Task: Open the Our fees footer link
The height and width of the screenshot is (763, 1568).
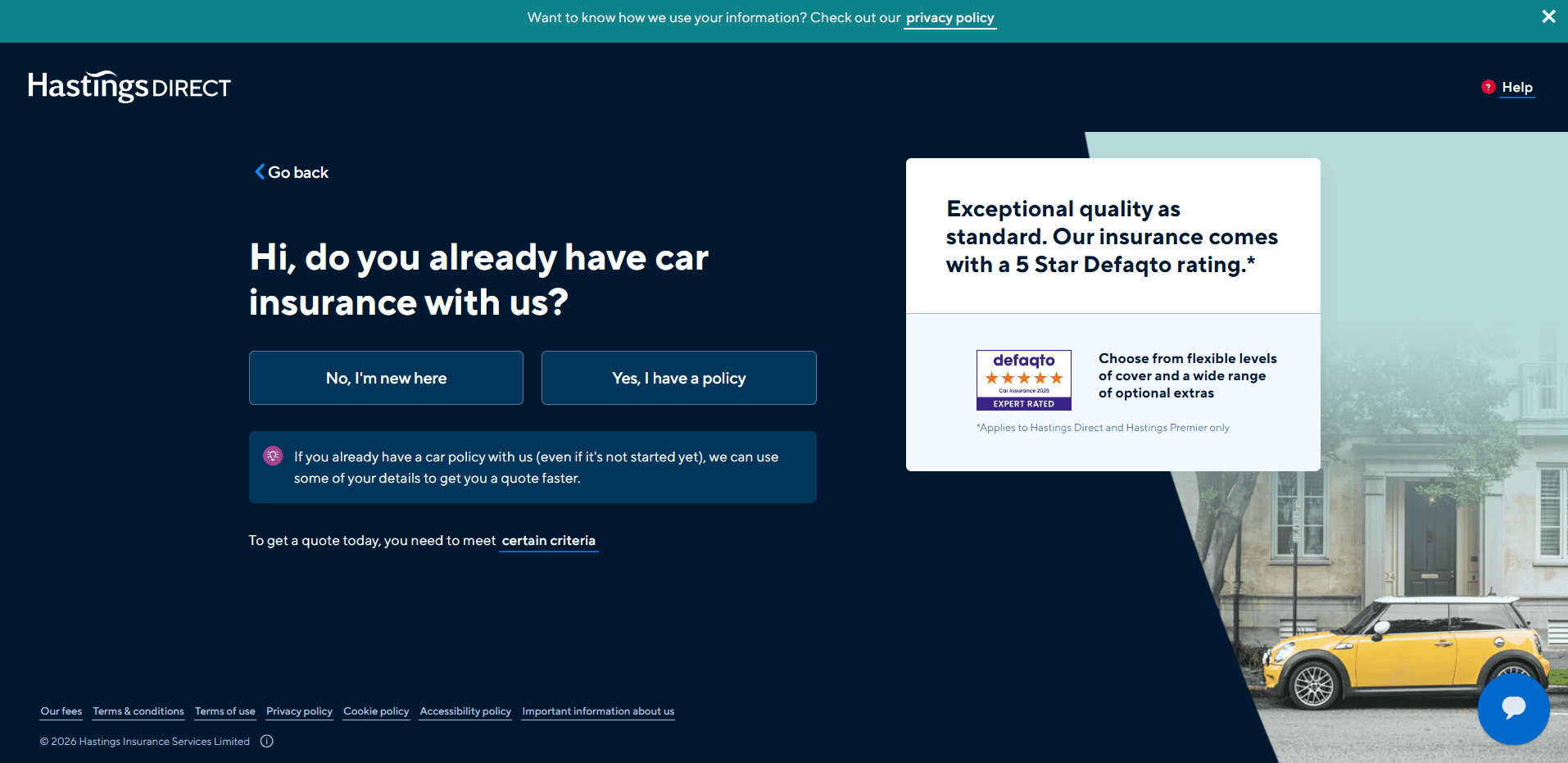Action: click(61, 711)
